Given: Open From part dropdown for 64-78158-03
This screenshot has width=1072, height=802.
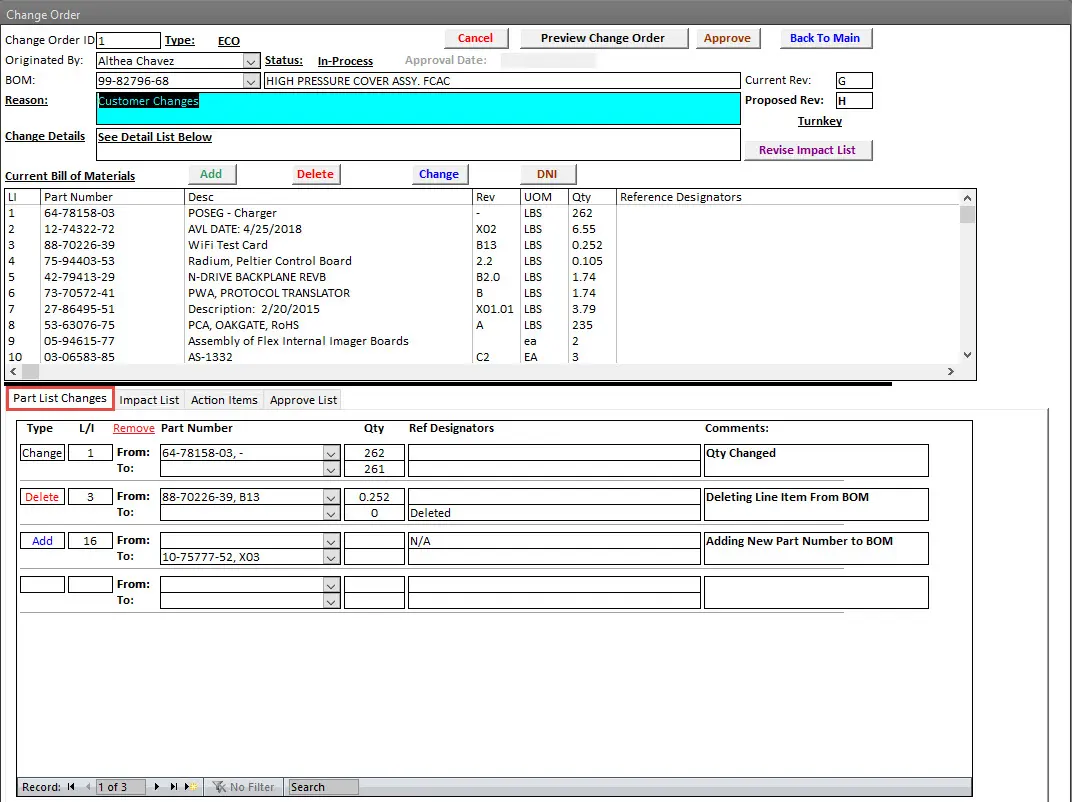Looking at the screenshot, I should point(331,453).
